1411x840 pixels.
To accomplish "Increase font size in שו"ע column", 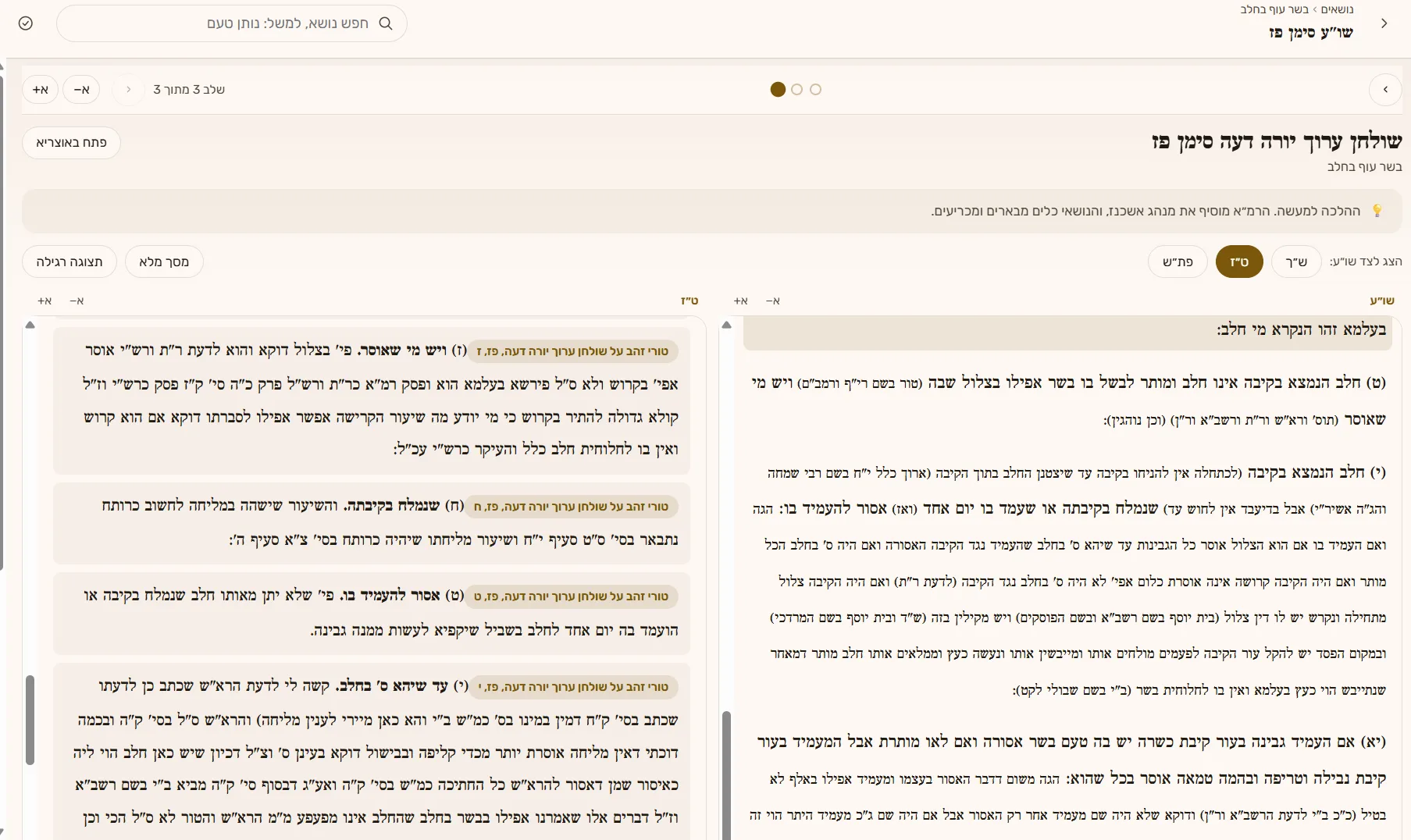I will pos(741,301).
